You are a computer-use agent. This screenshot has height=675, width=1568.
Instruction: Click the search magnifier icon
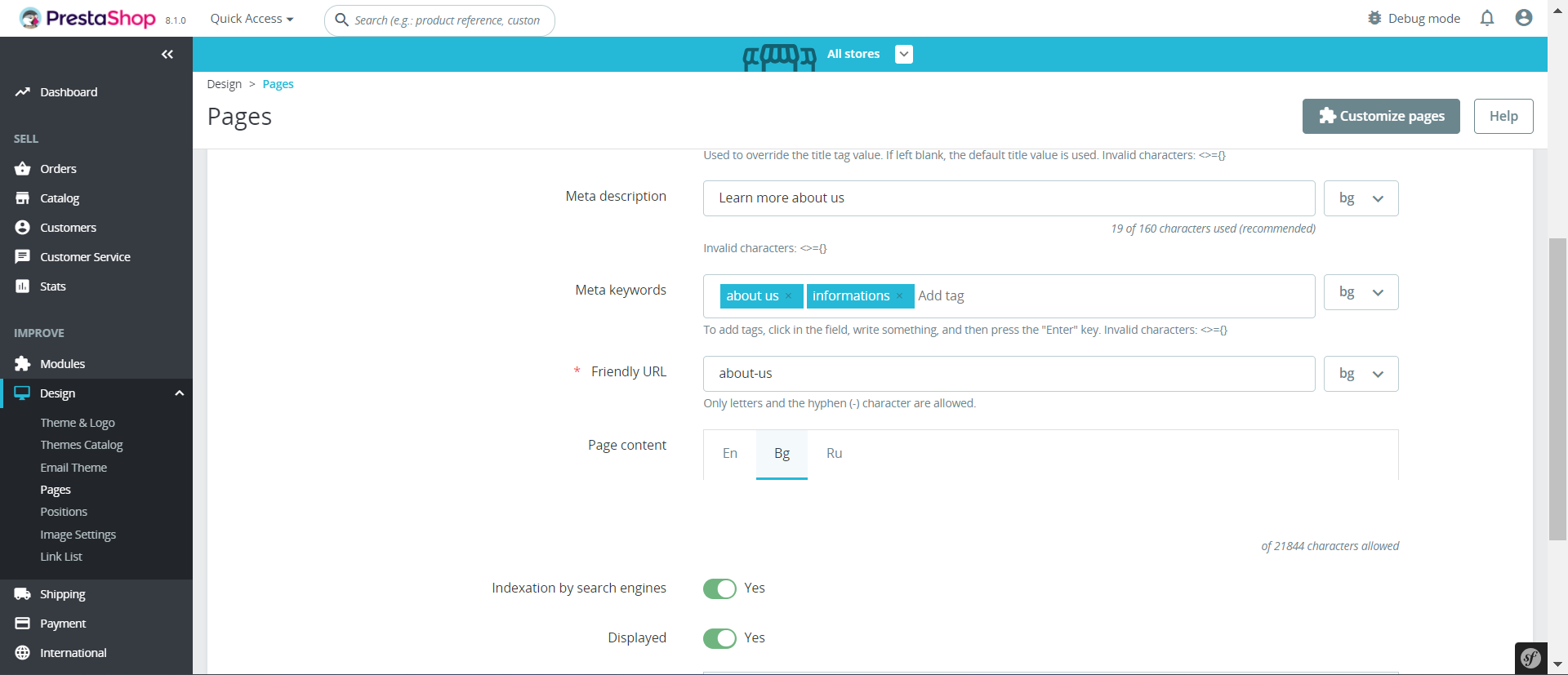pos(342,20)
